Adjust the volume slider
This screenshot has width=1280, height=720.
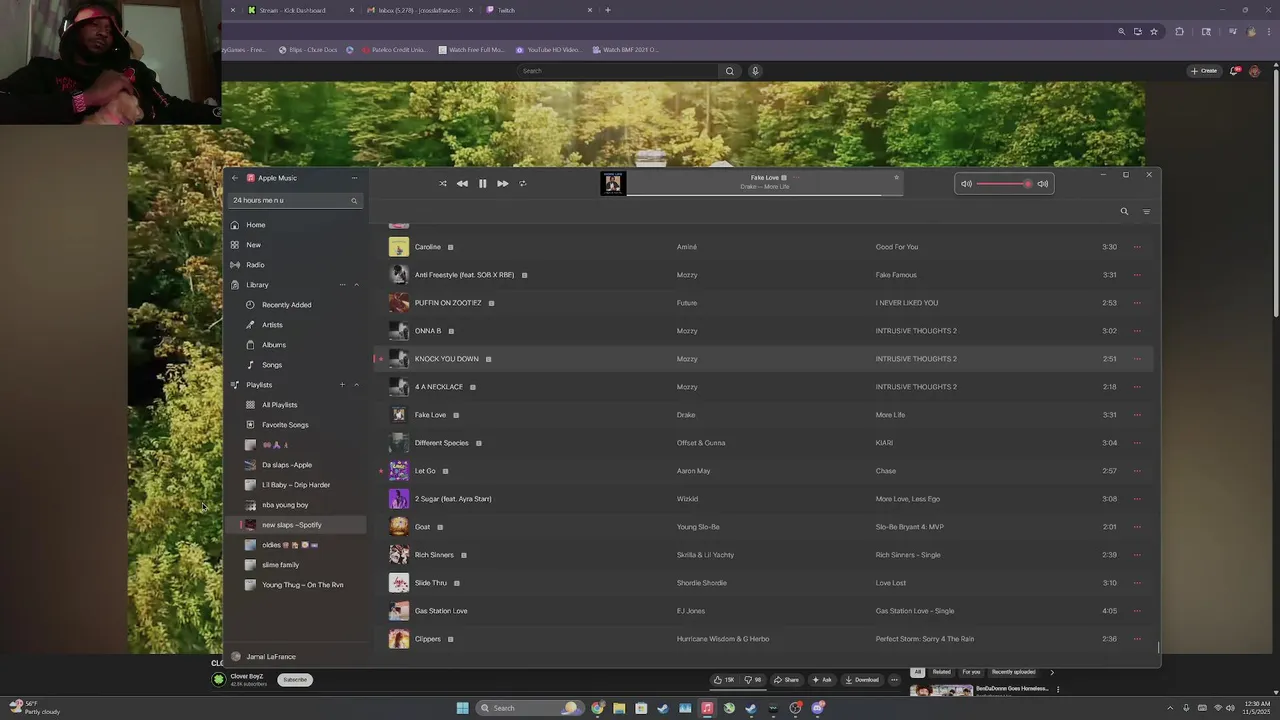1003,184
